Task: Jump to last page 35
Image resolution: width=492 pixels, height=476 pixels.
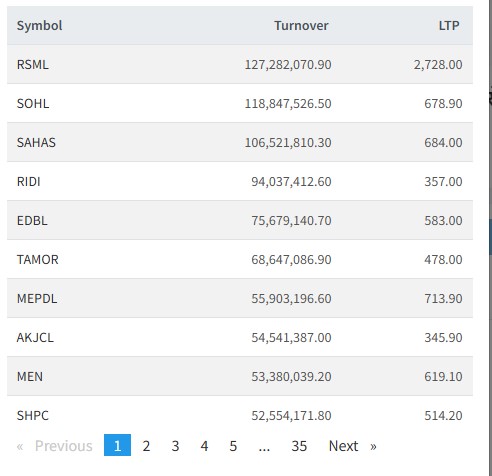Action: pyautogui.click(x=299, y=446)
